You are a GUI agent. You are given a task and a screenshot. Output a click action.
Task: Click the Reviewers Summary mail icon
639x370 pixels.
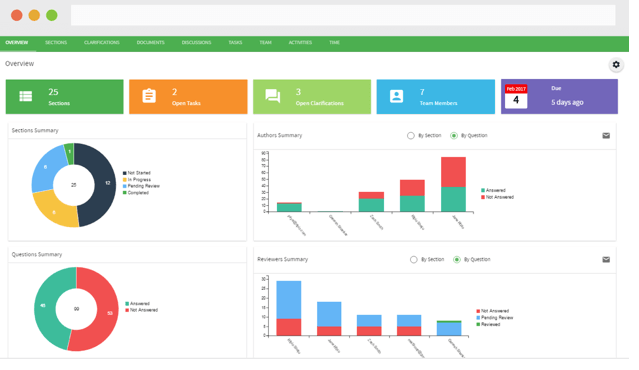coord(606,260)
